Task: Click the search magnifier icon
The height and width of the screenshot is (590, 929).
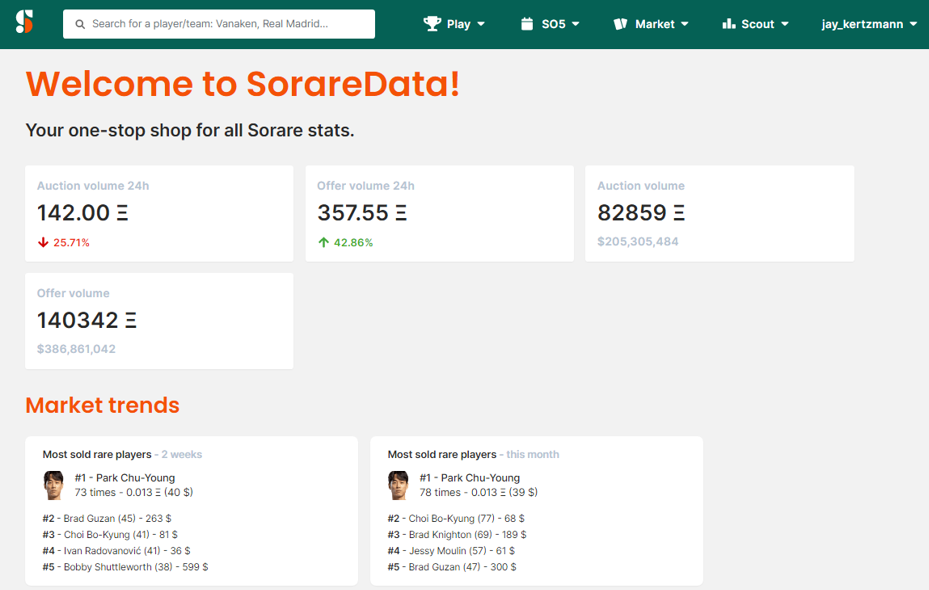Action: [x=80, y=24]
